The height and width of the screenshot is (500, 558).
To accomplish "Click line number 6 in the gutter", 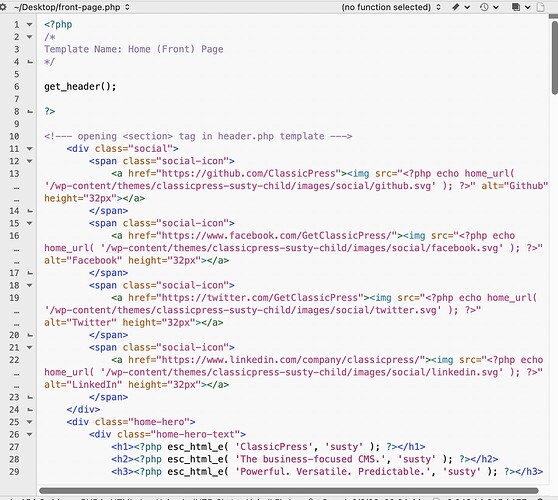I will [x=17, y=87].
